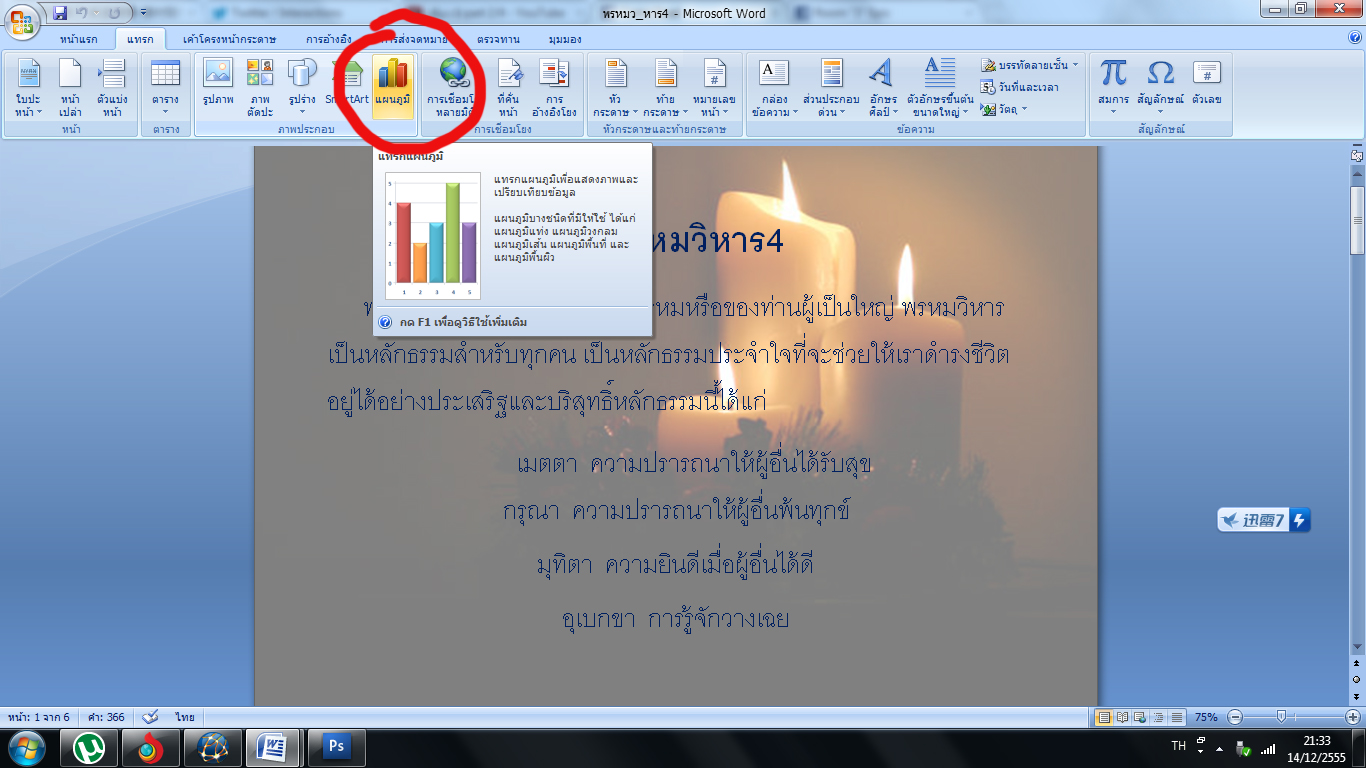Screen dimensions: 1366x768
Task: Click the Redo arrow in the Quick Access Toolbar
Action: pos(116,13)
